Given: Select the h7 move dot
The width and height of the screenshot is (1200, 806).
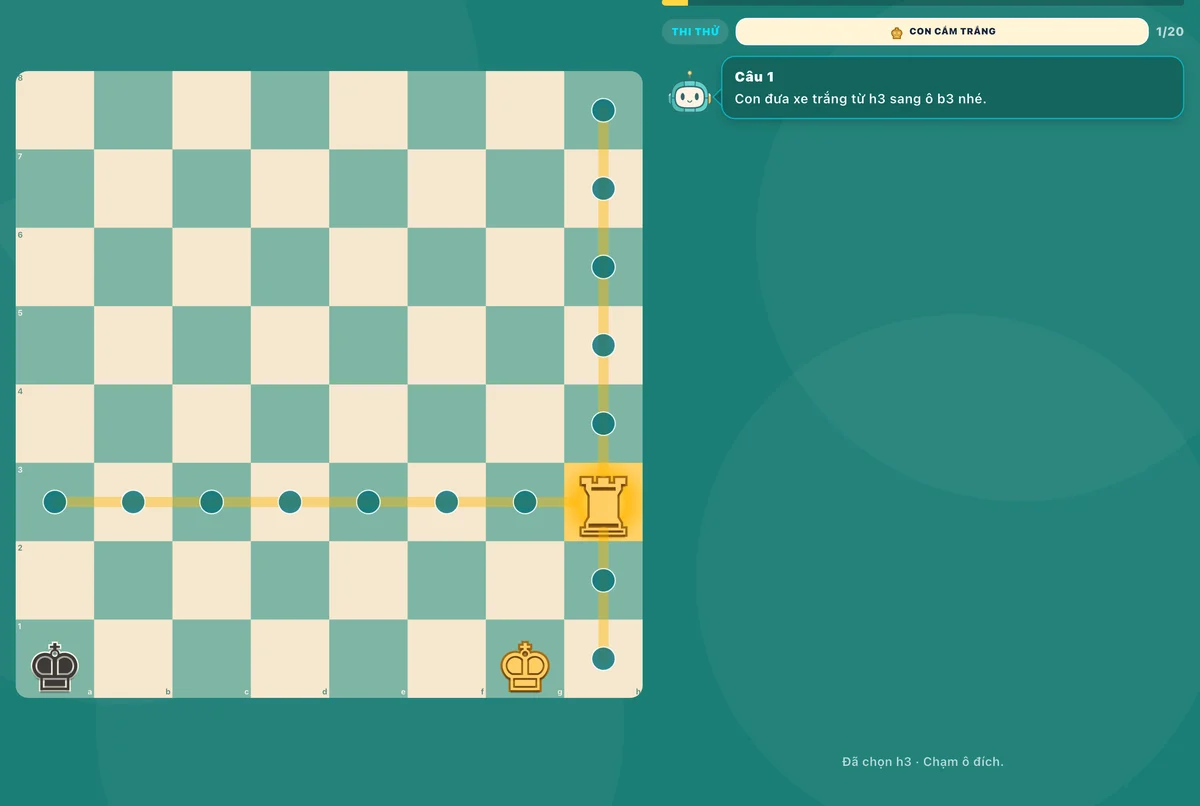Looking at the screenshot, I should tap(603, 188).
